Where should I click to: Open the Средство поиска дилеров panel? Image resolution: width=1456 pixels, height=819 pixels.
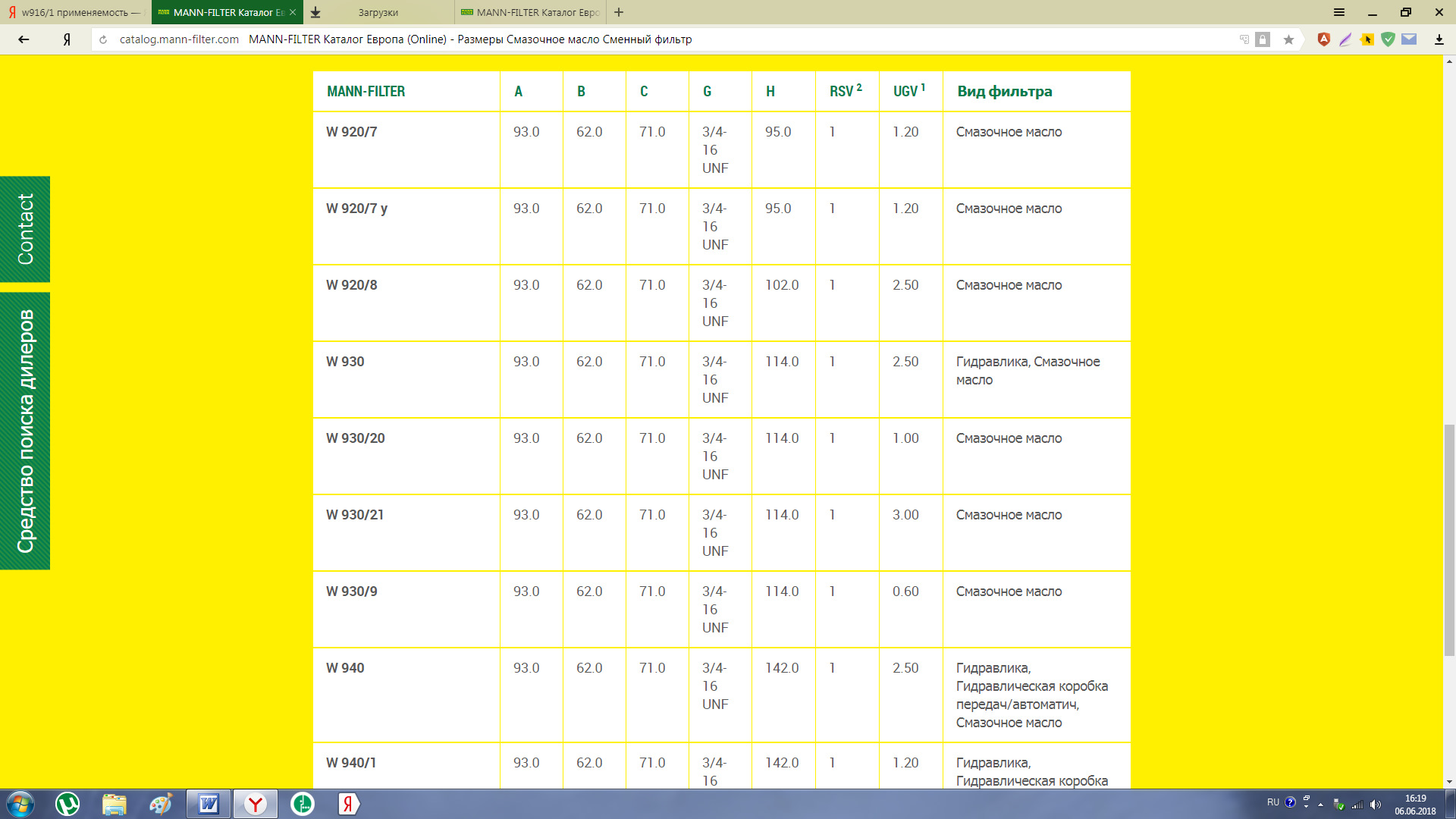point(25,431)
